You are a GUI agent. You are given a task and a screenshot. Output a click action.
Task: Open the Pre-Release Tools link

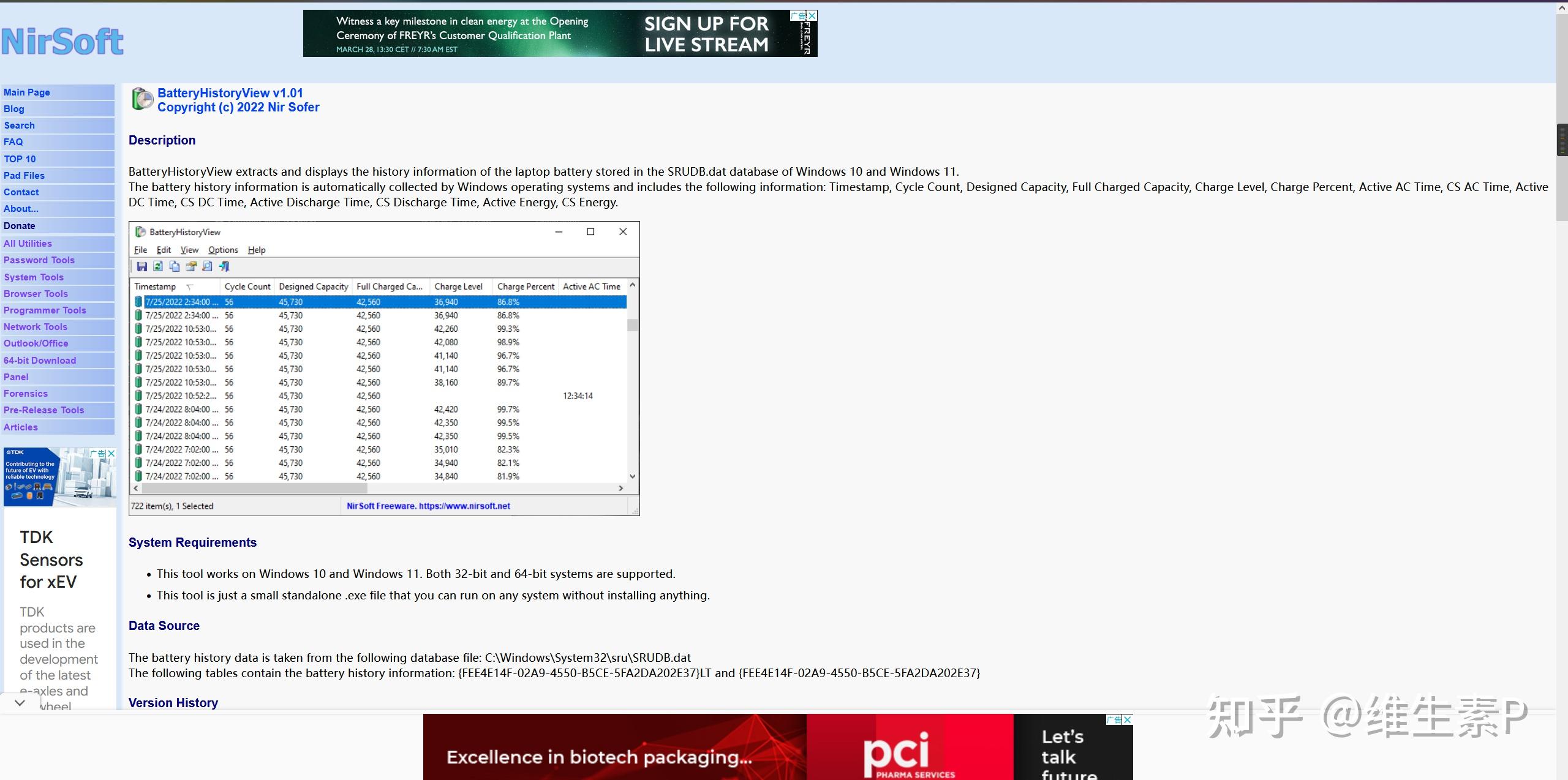click(44, 410)
